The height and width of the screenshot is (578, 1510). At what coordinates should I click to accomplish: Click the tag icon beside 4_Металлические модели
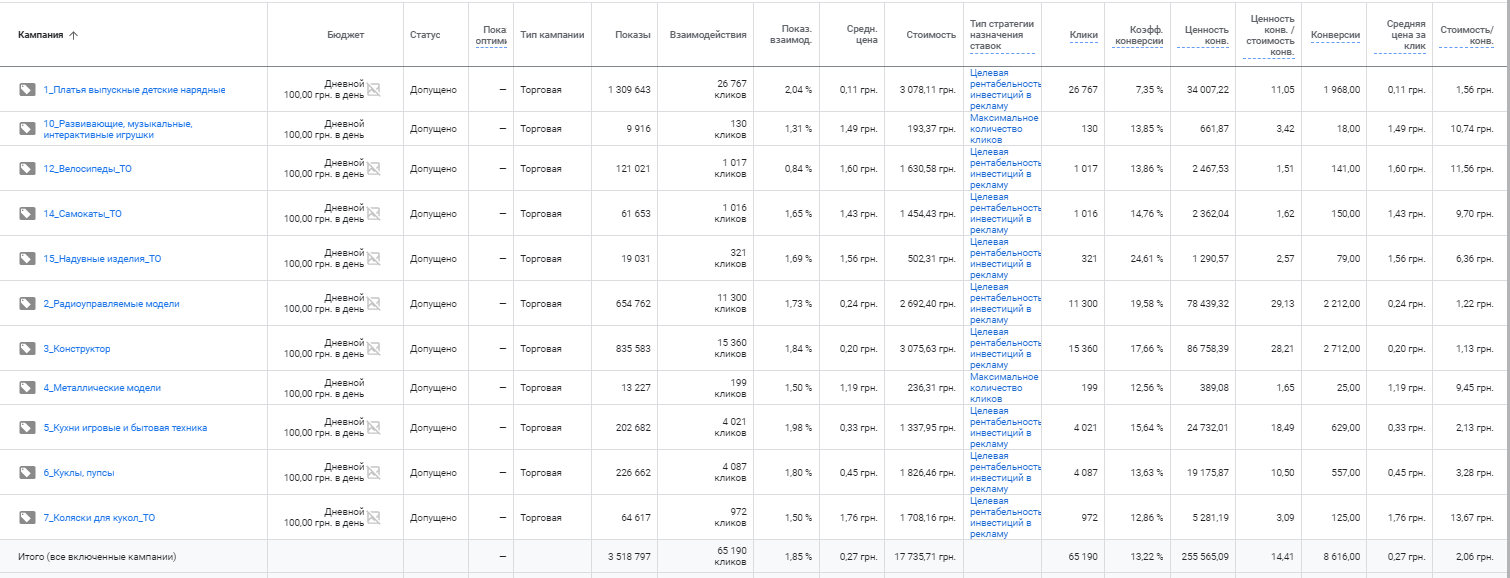(x=27, y=388)
